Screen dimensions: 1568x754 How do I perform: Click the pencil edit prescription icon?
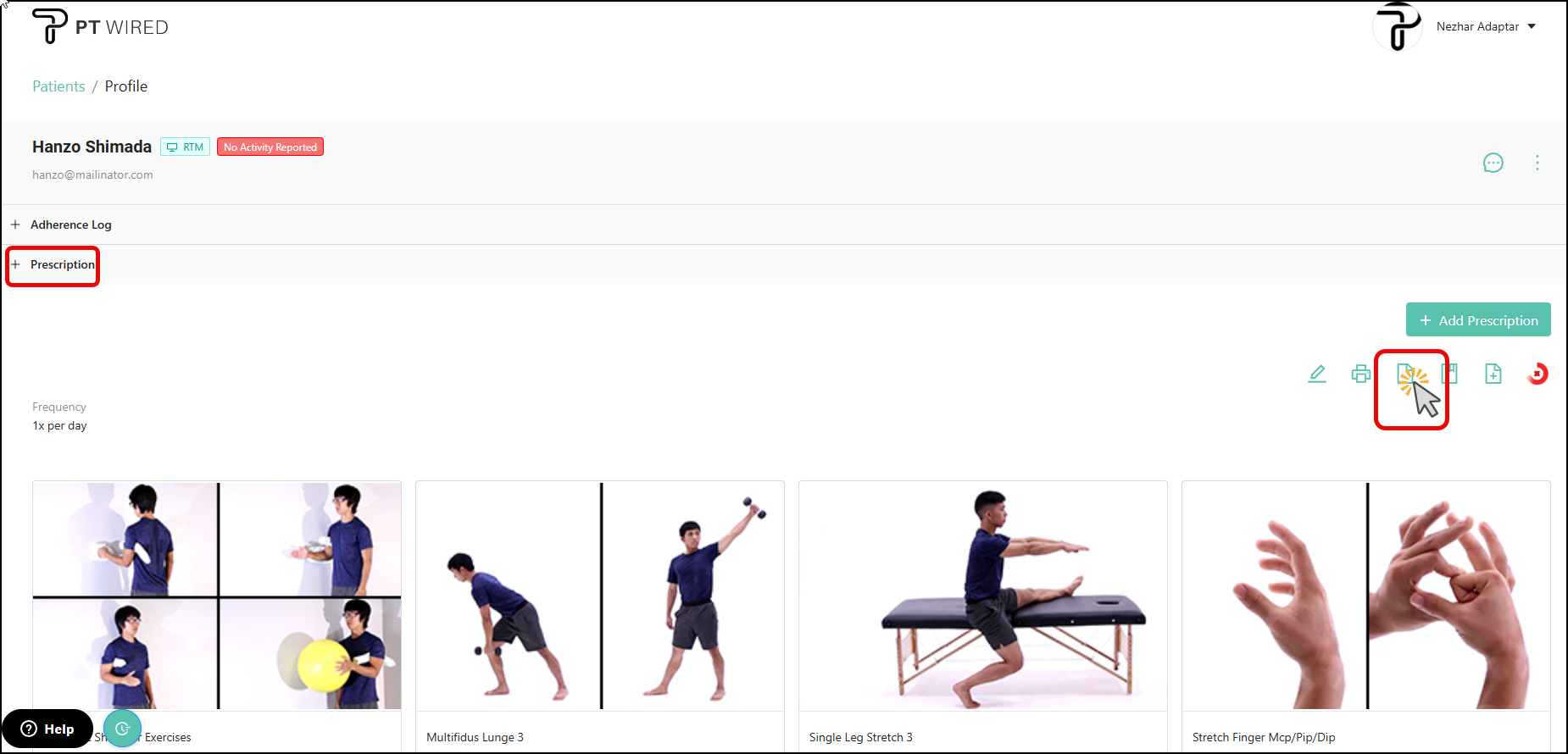pos(1317,374)
